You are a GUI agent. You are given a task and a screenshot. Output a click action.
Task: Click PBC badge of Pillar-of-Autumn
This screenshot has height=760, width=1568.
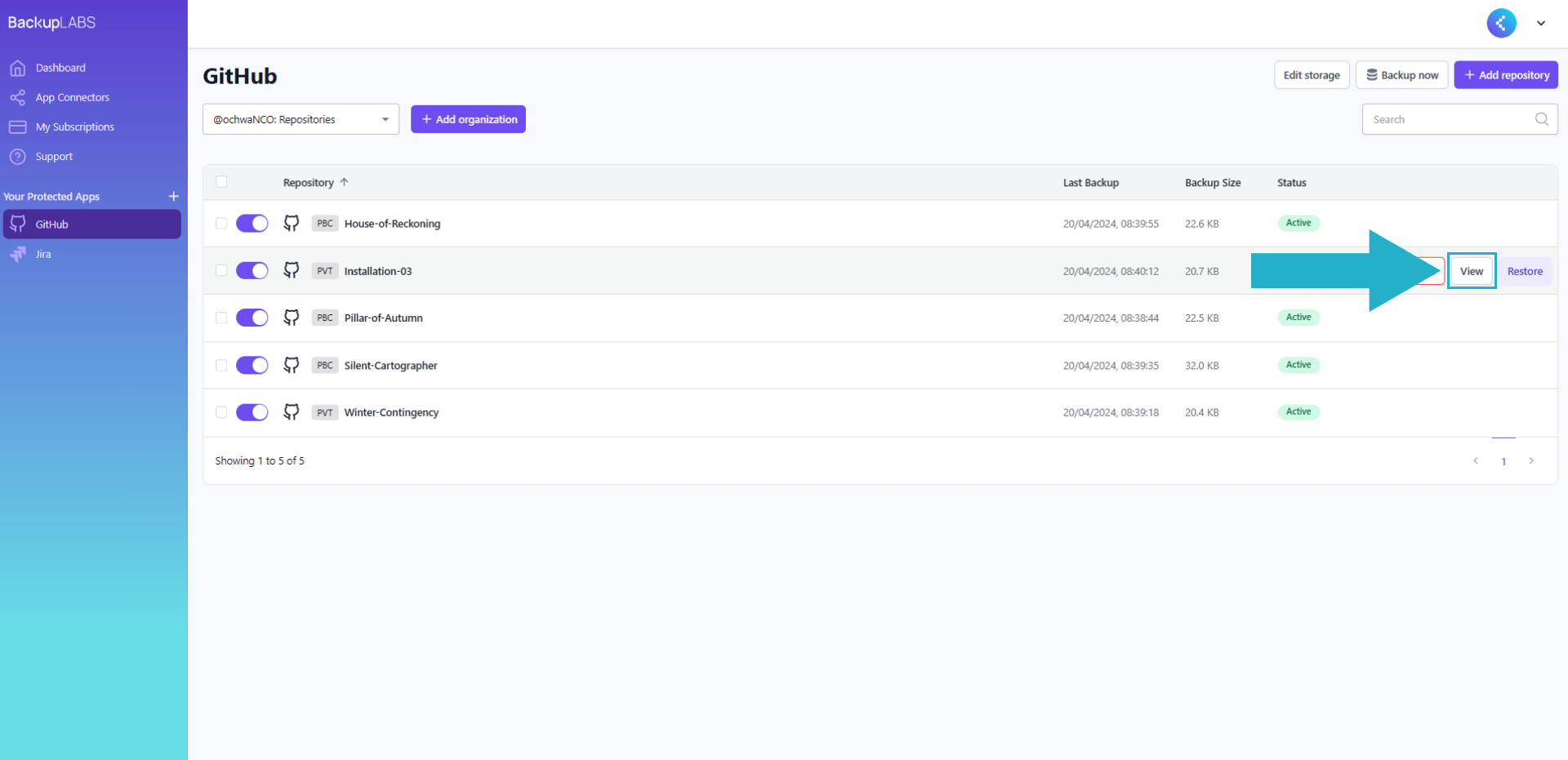[x=325, y=318]
